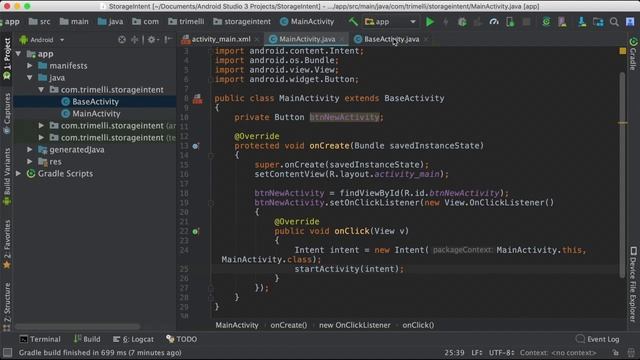Open the Event Log
Screen dimensions: 640x360
pos(598,339)
